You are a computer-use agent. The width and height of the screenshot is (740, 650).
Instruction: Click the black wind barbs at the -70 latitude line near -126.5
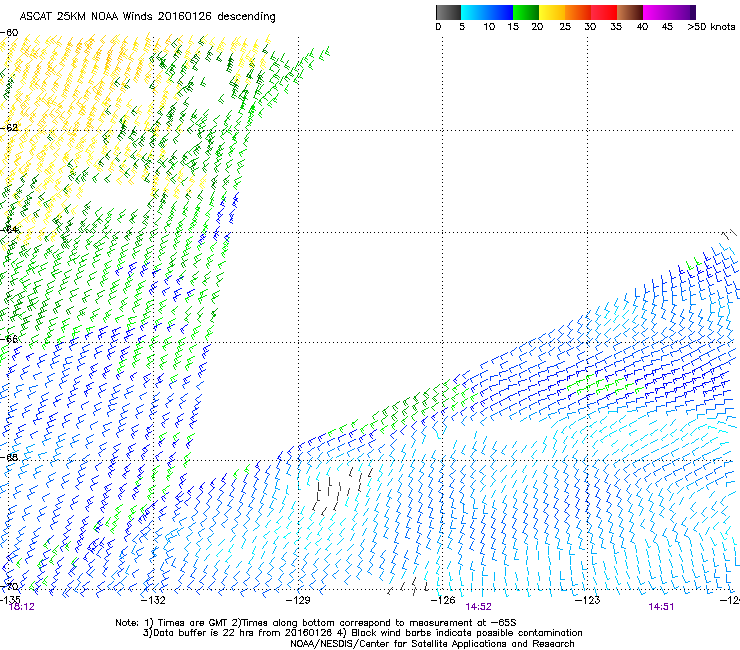409,586
